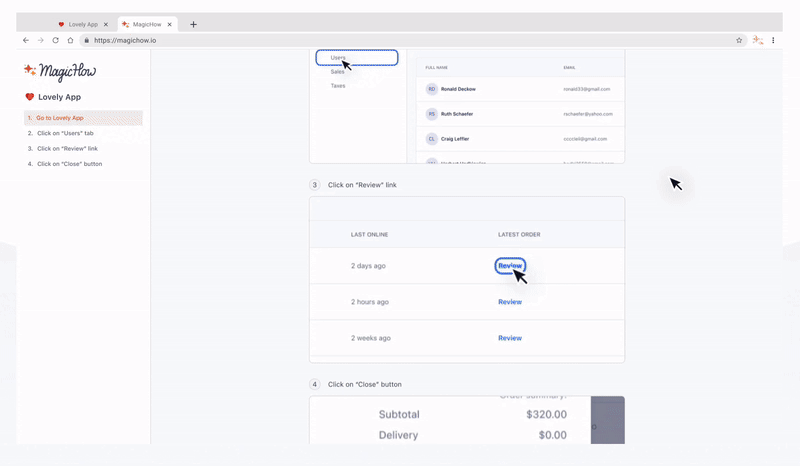Select step 1 Go to Lovely App
The image size is (800, 466).
click(83, 118)
